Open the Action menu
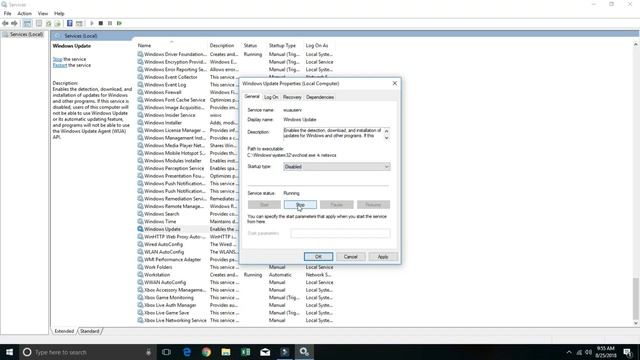Viewport: 640px width, 360px height. [x=24, y=13]
